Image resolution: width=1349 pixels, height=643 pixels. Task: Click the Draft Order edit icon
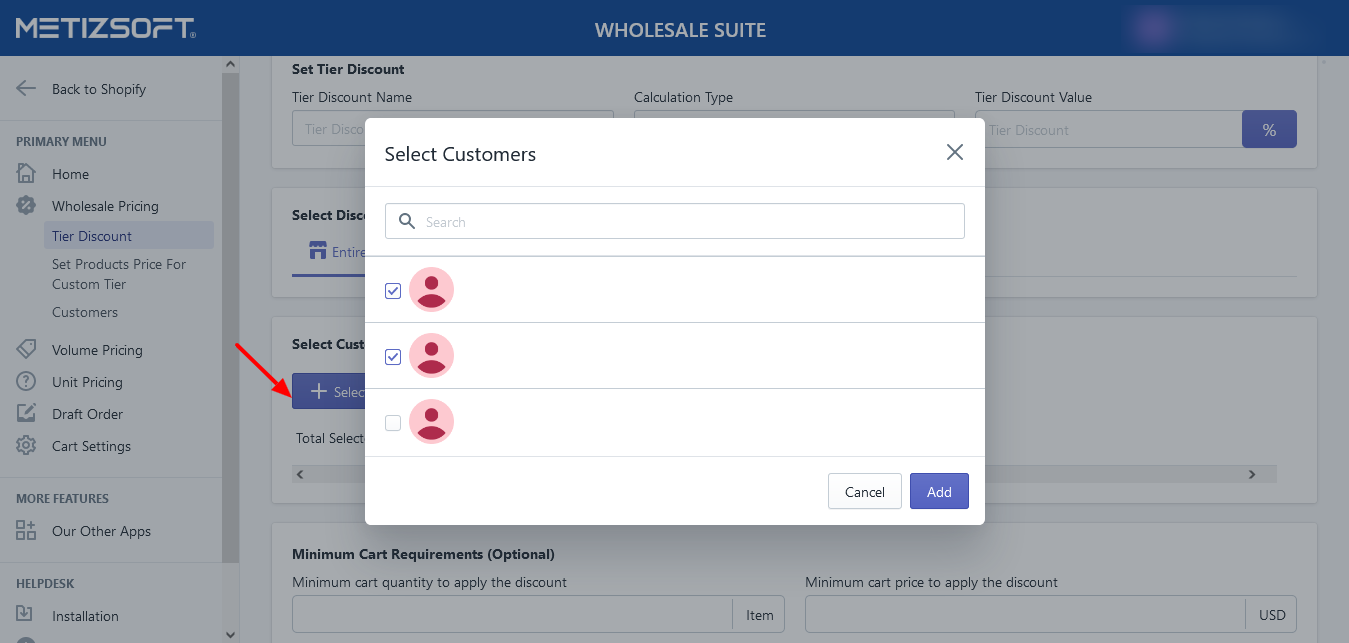pos(26,414)
